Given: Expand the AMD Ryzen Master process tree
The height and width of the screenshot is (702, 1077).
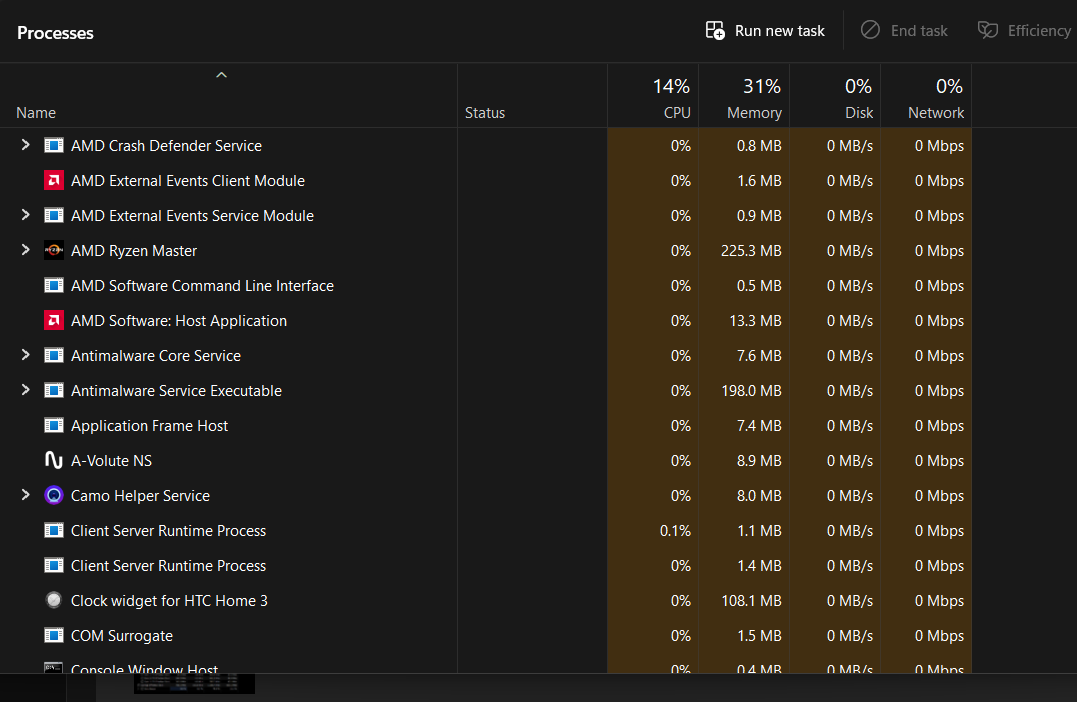Looking at the screenshot, I should coord(26,251).
